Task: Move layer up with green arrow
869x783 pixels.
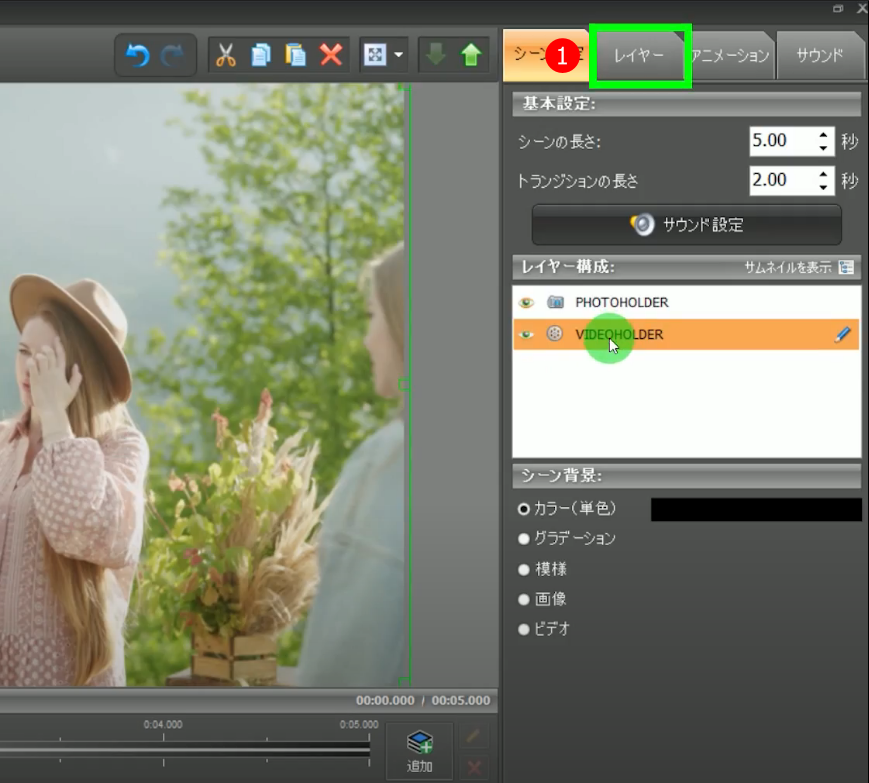Action: point(471,55)
